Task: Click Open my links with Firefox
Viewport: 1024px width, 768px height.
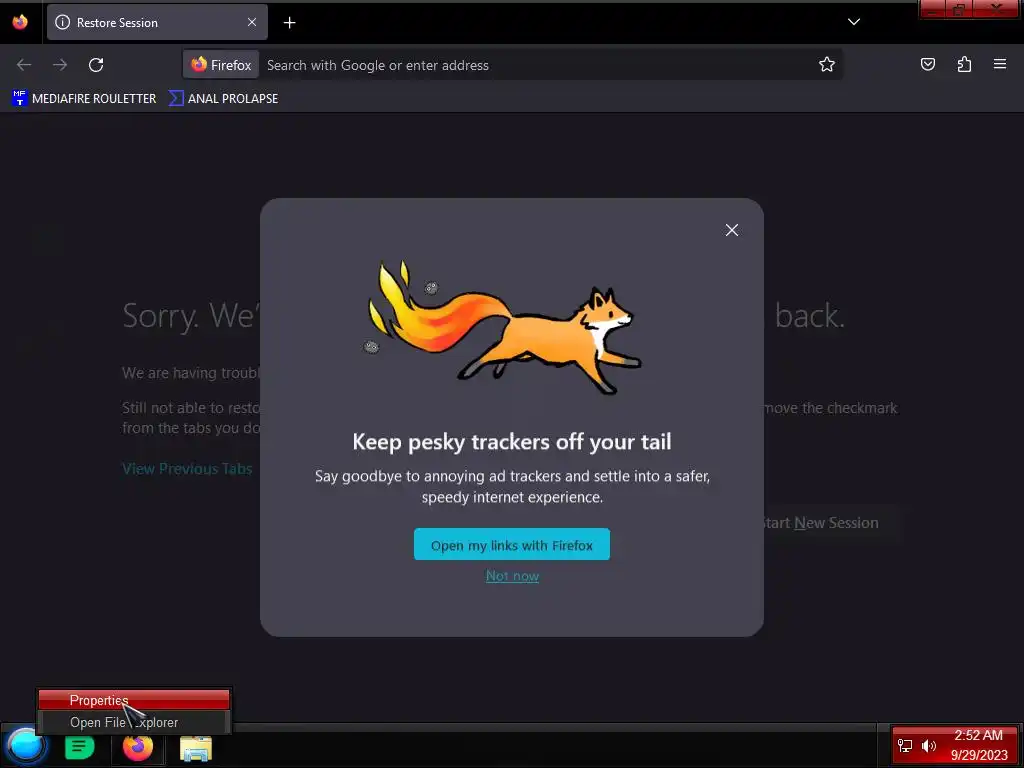Action: coord(512,545)
